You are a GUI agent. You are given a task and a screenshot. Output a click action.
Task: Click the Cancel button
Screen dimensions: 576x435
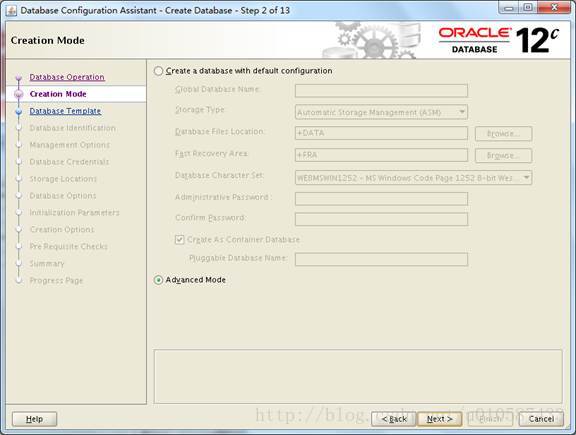(541, 419)
